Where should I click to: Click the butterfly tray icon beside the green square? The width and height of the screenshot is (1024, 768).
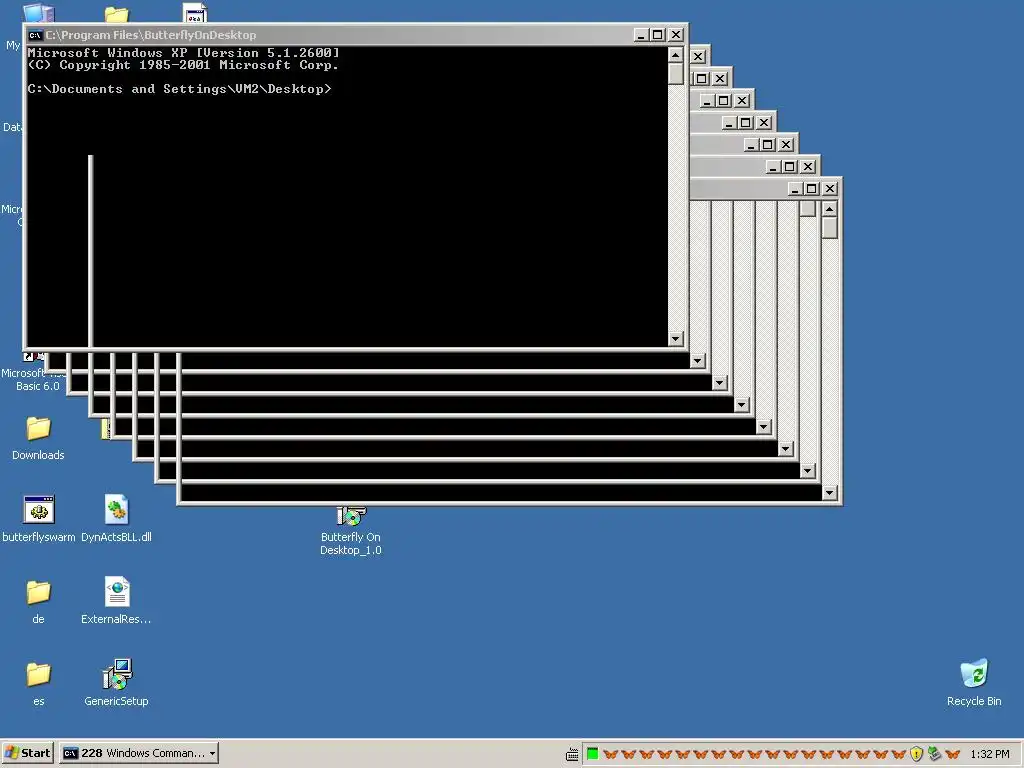pyautogui.click(x=611, y=754)
